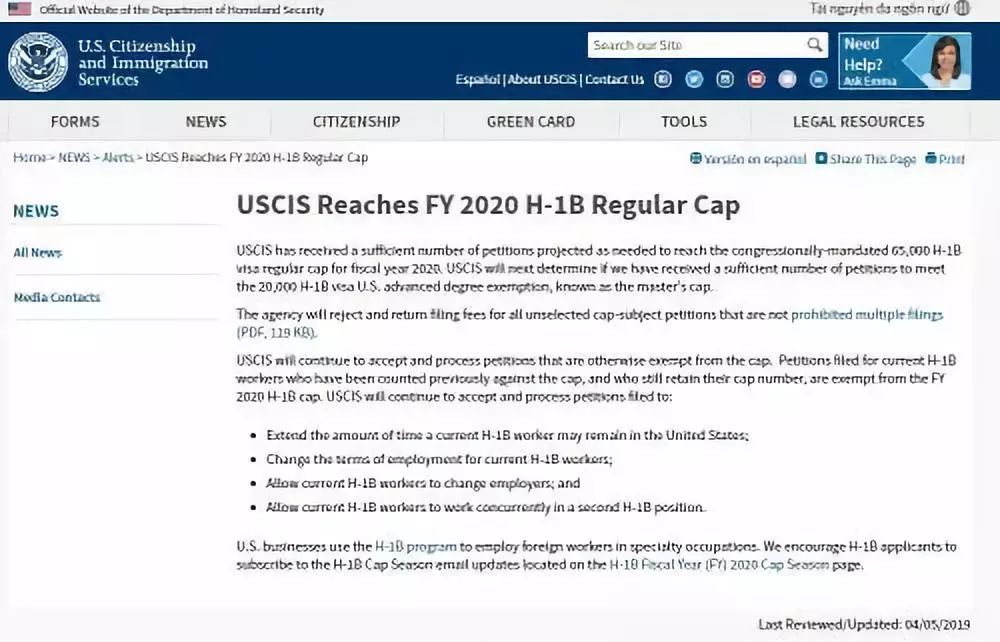The height and width of the screenshot is (642, 1000).
Task: Click the email updates envelope icon
Action: 787,79
